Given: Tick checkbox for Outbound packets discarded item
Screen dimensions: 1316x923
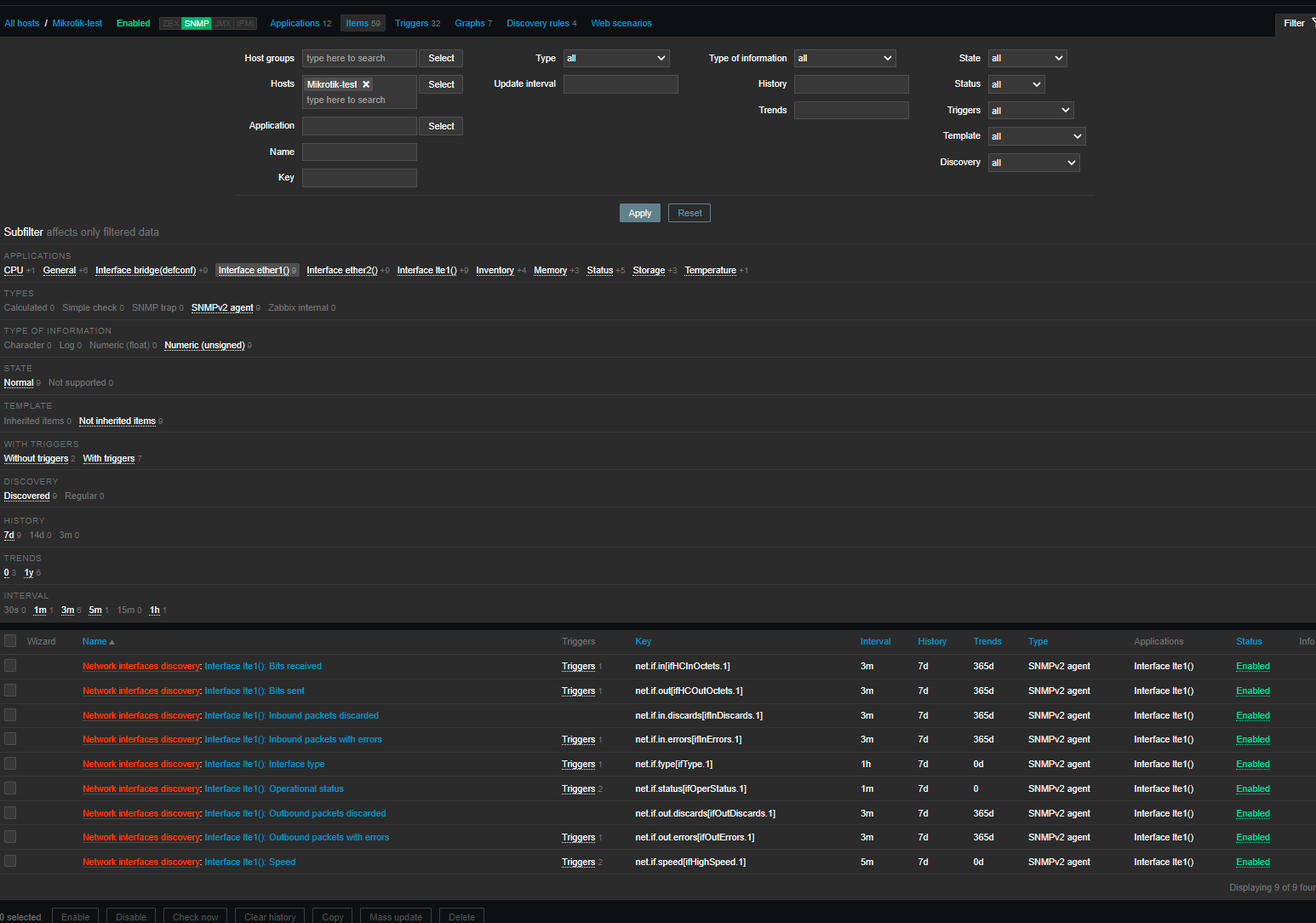Looking at the screenshot, I should pos(10,813).
